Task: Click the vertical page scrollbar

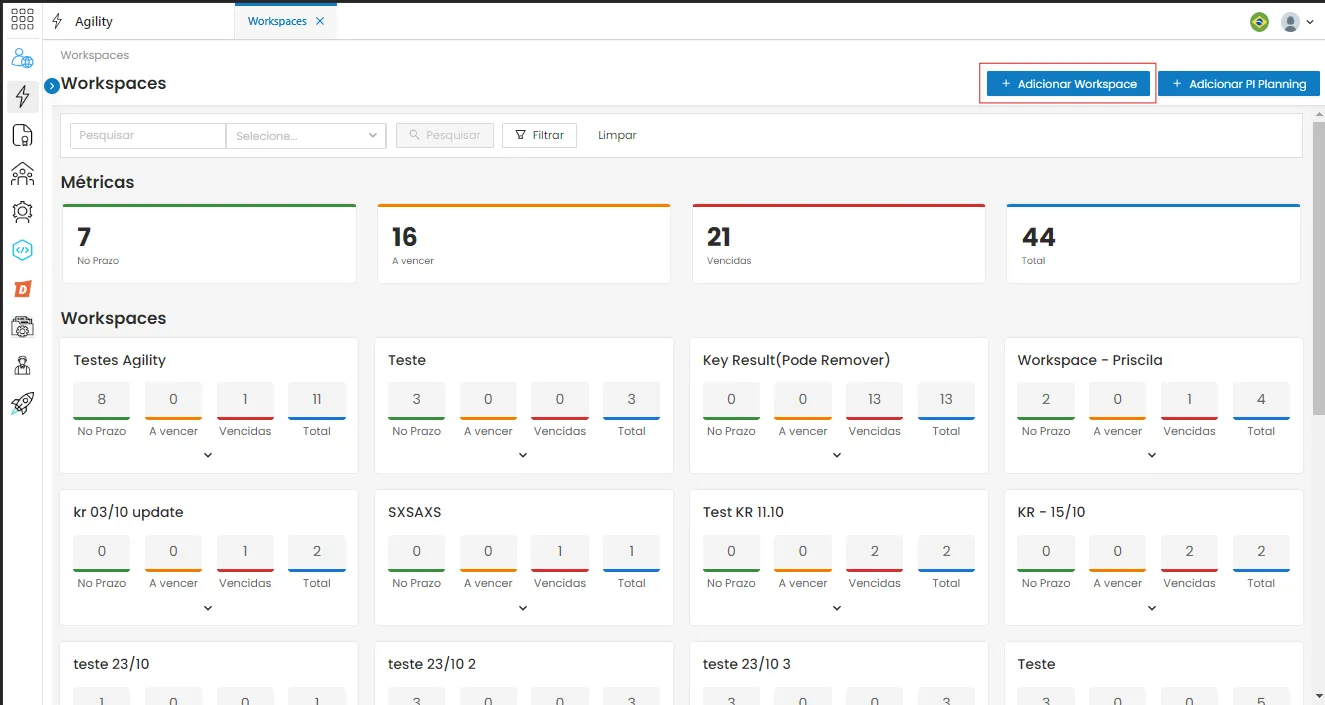Action: coord(1318,270)
